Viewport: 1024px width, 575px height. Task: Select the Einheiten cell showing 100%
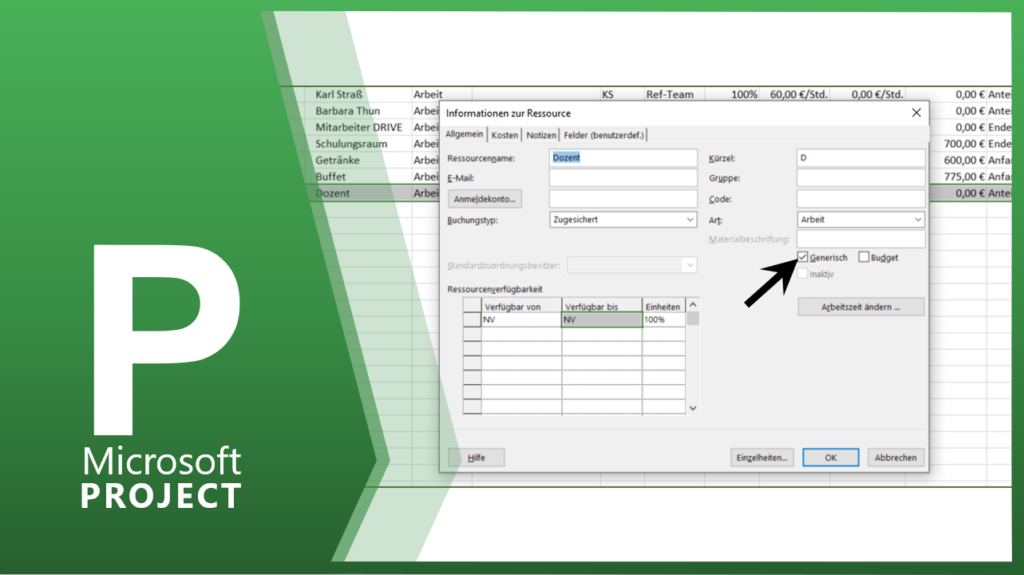click(663, 320)
